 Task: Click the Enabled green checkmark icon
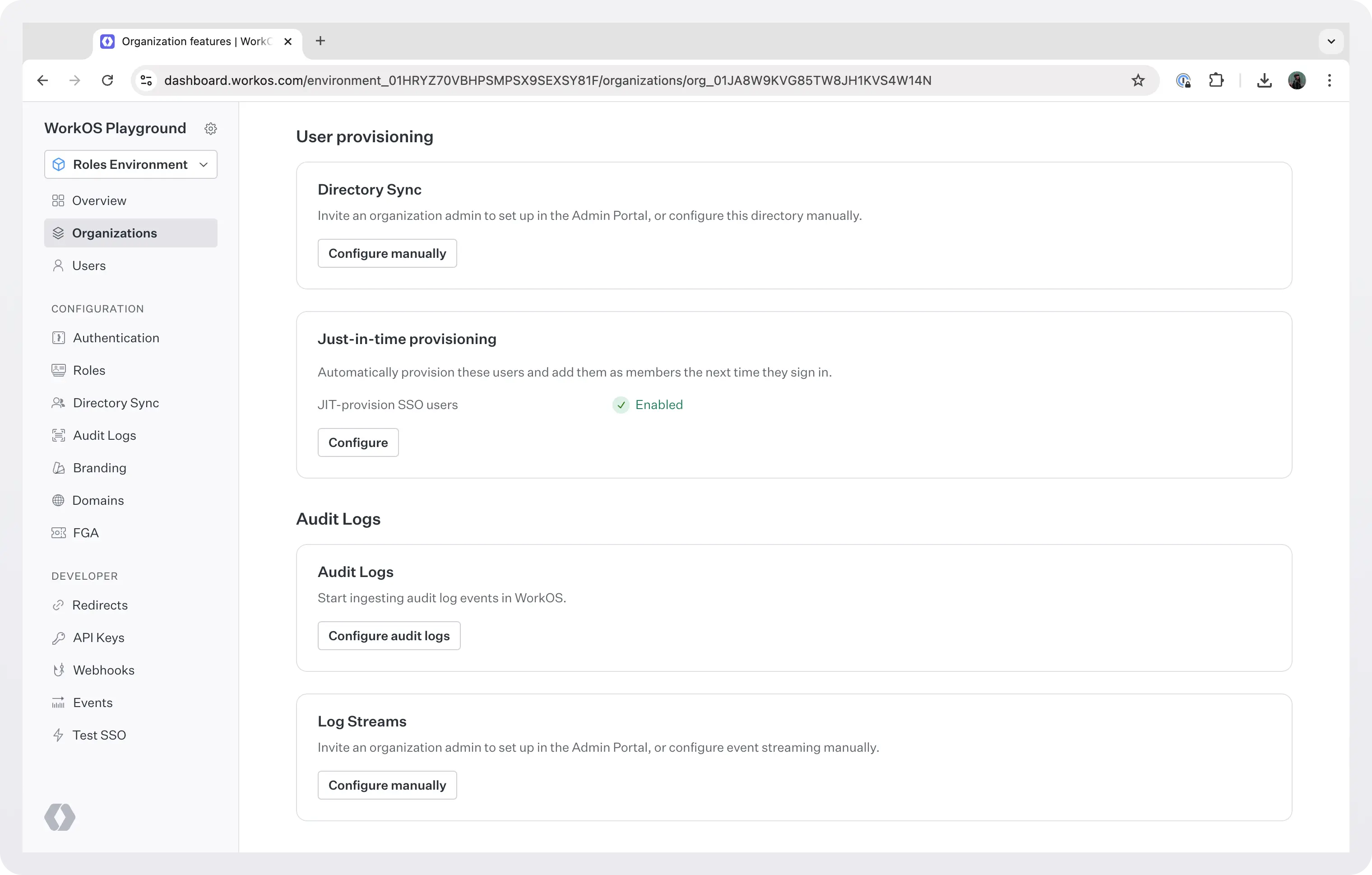(x=621, y=405)
